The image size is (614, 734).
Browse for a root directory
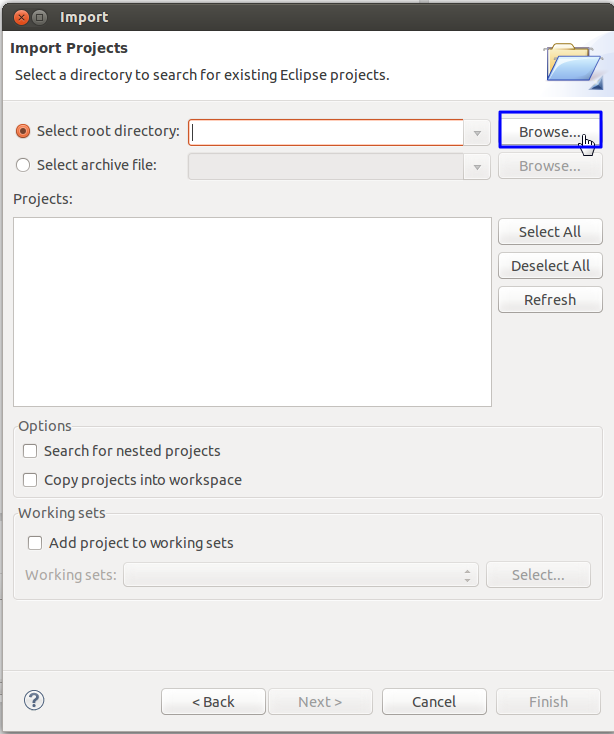(x=549, y=132)
